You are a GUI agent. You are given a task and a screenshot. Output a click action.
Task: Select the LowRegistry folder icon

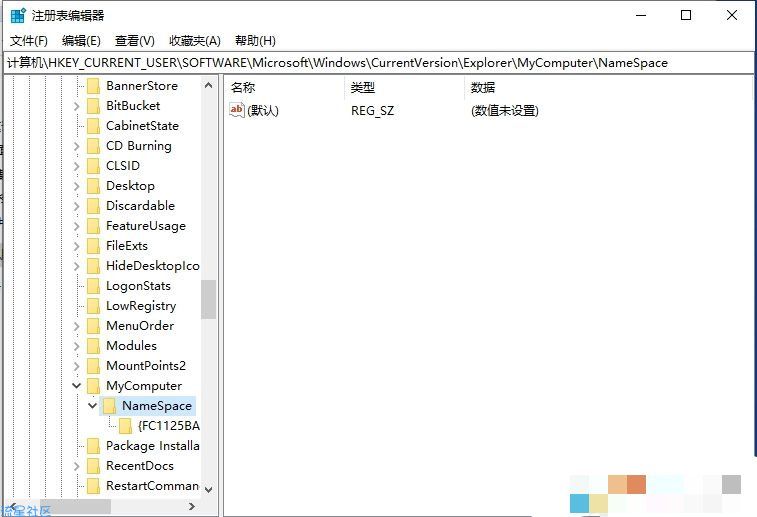pyautogui.click(x=93, y=306)
